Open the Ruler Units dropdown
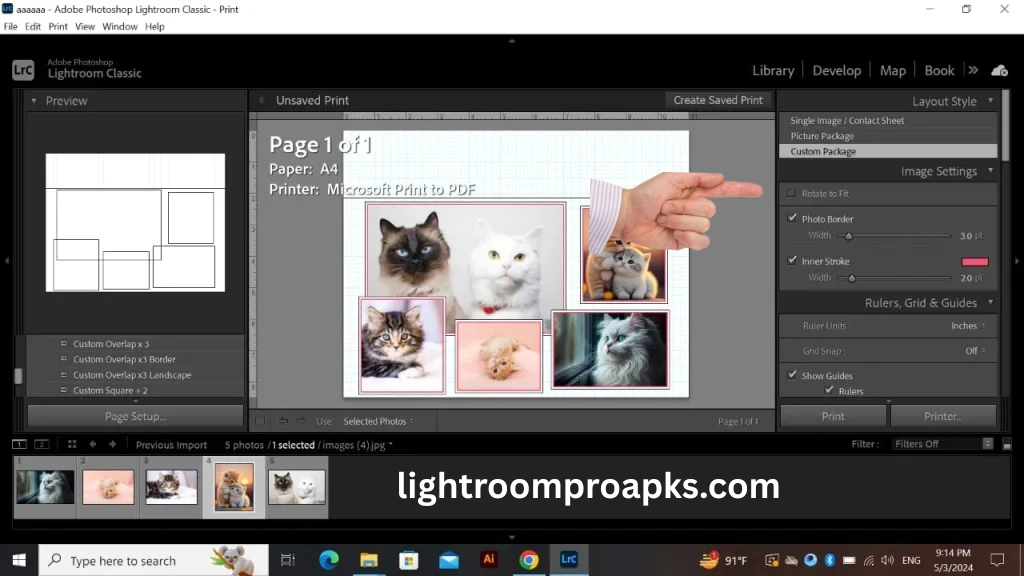 (x=967, y=325)
